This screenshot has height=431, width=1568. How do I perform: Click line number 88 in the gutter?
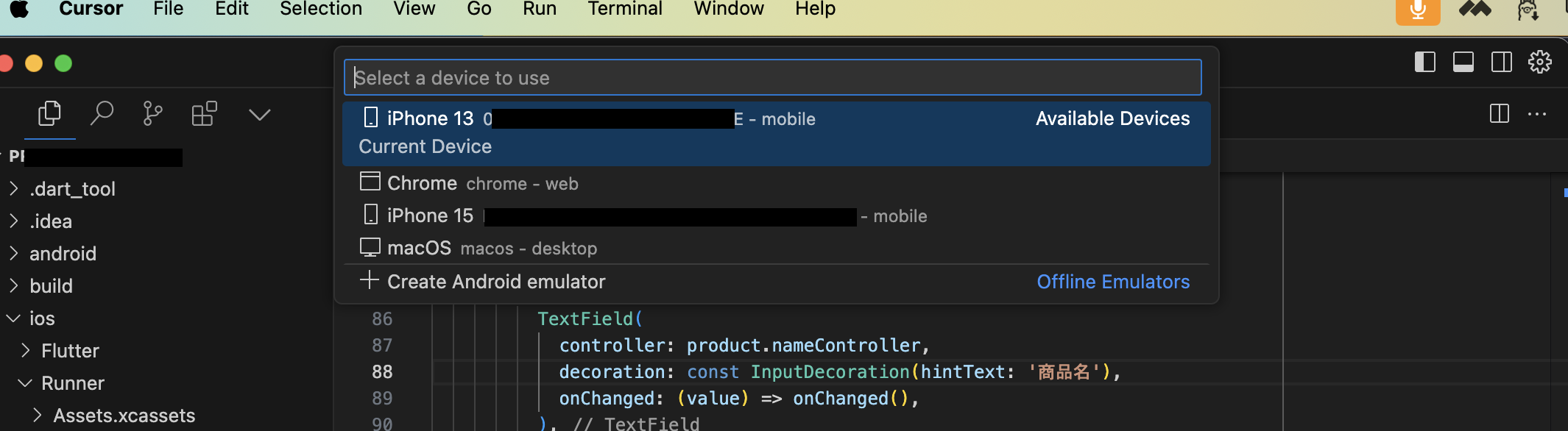(382, 372)
